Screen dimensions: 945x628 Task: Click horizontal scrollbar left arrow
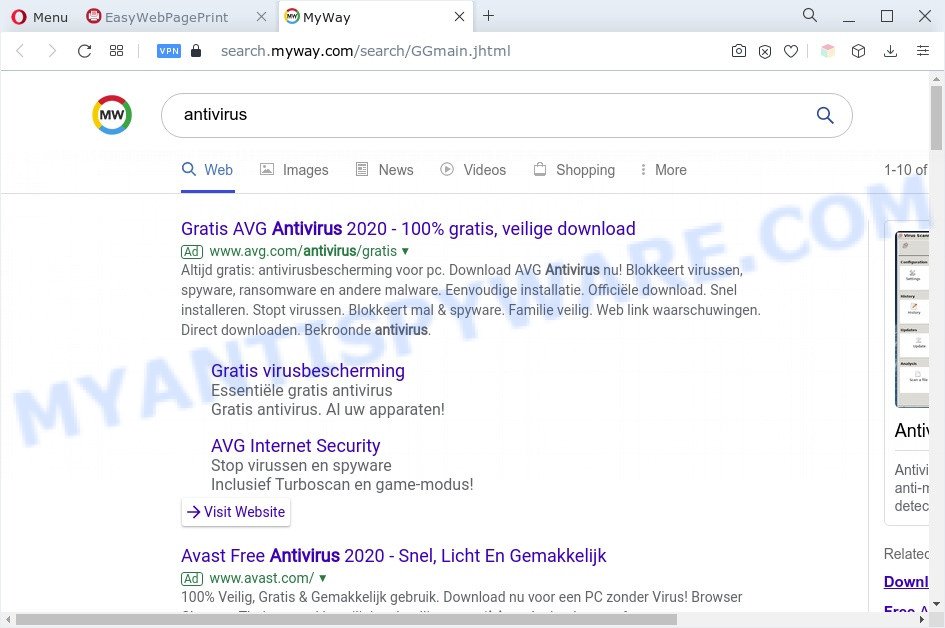(8, 620)
